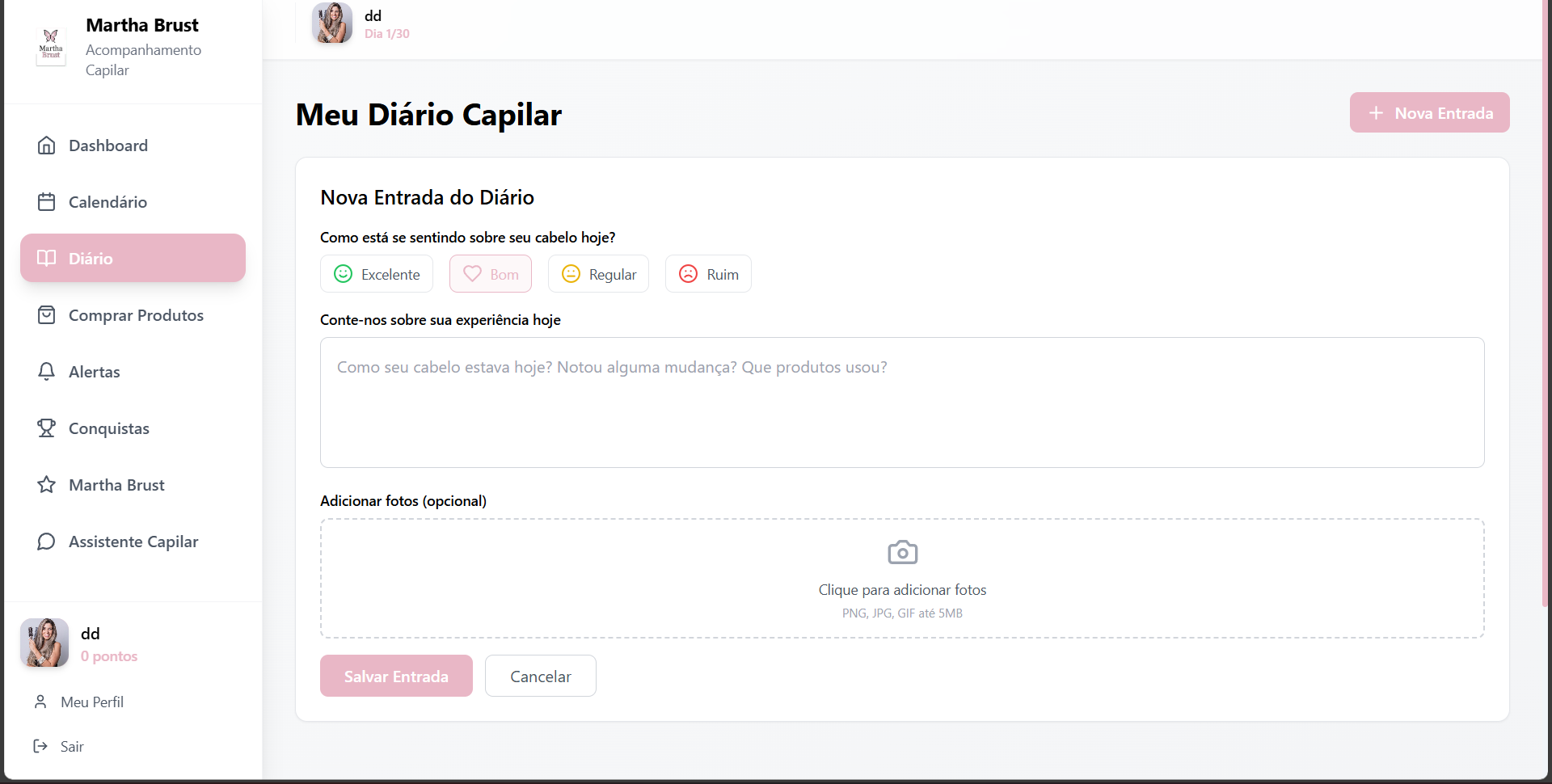Screen dimensions: 1552x784
Task: Select the Regular mood option
Action: [x=598, y=274]
